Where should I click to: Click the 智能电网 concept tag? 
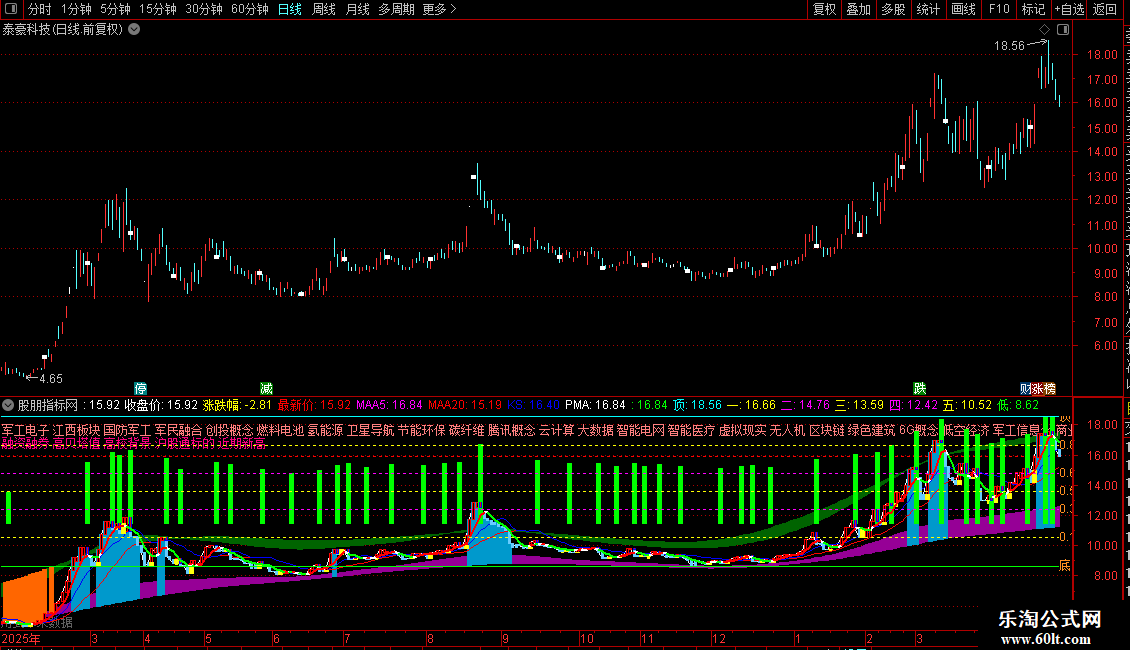tap(641, 430)
